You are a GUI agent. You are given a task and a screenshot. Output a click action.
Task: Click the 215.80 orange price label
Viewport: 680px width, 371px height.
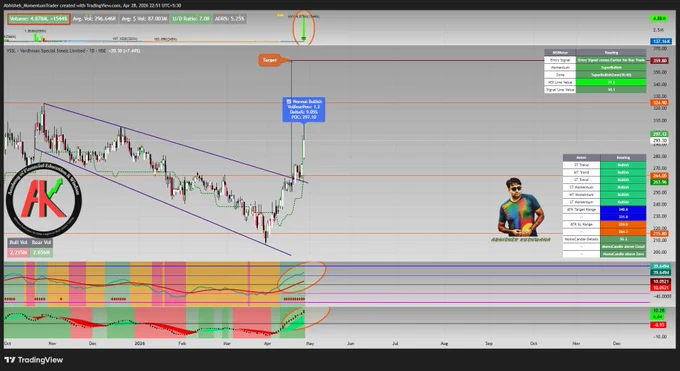pos(659,233)
